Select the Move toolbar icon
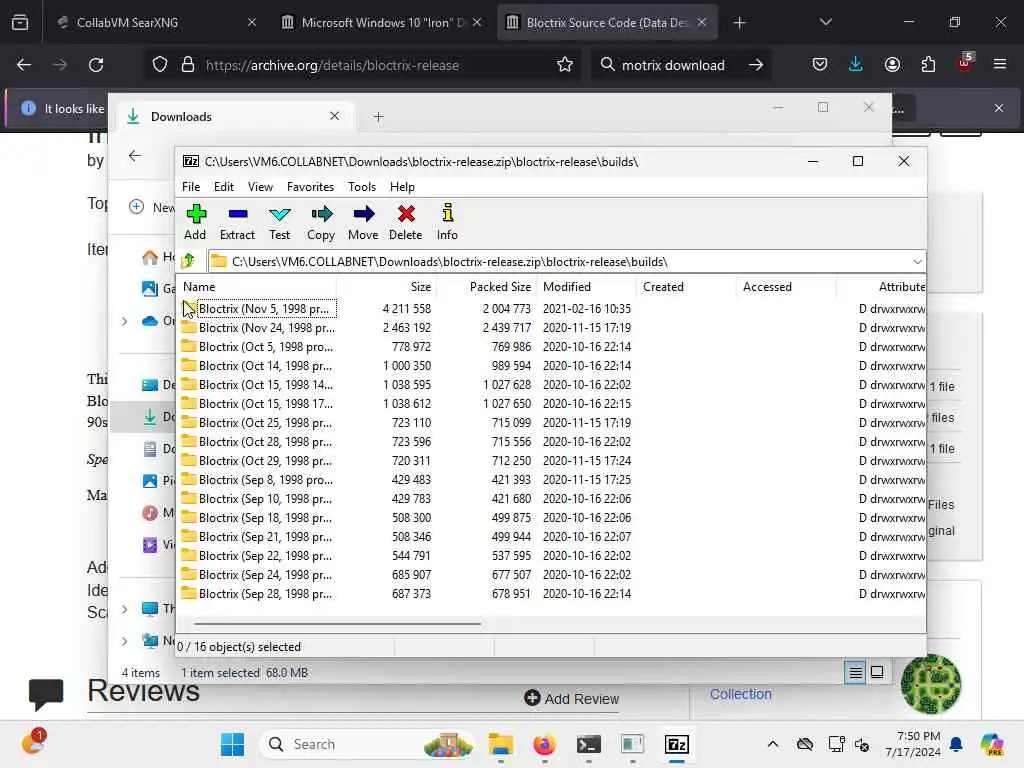 click(x=363, y=222)
